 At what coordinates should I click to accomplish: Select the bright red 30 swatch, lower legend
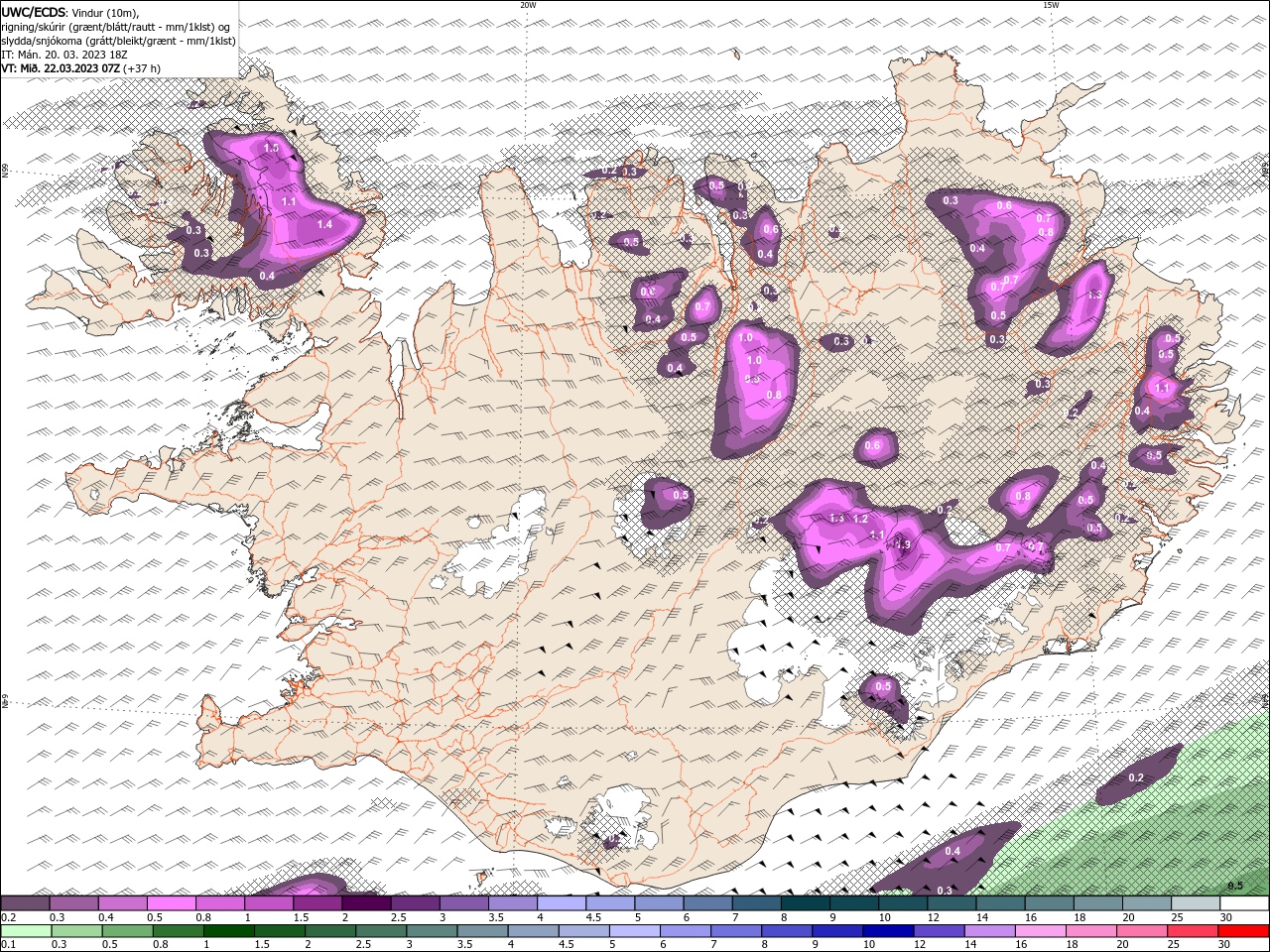pyautogui.click(x=1244, y=931)
